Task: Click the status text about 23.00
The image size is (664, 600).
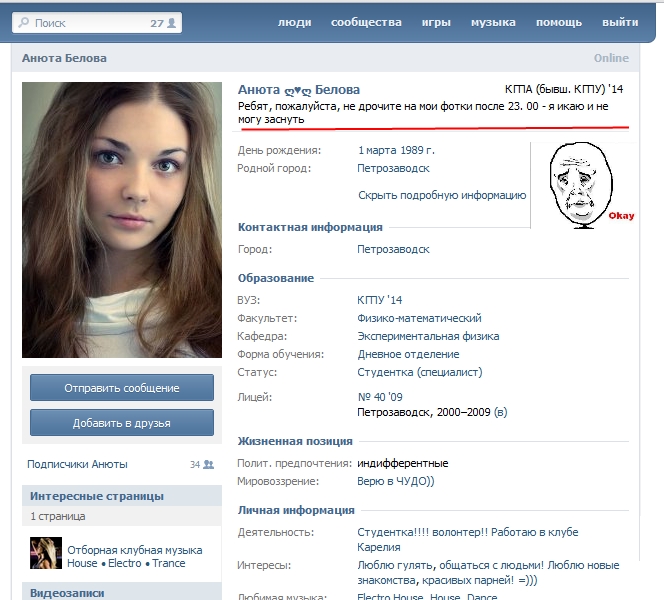Action: click(x=423, y=113)
